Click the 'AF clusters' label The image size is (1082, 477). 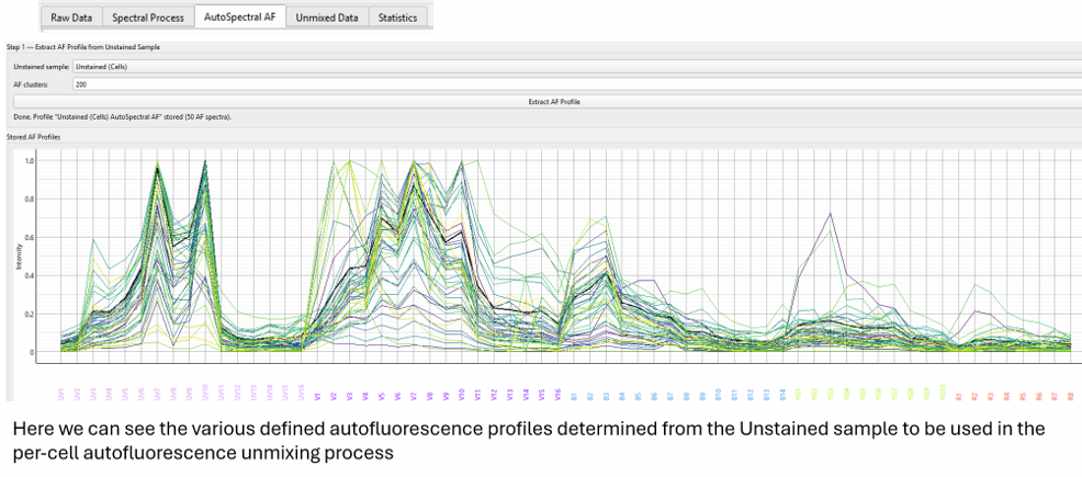(x=29, y=84)
